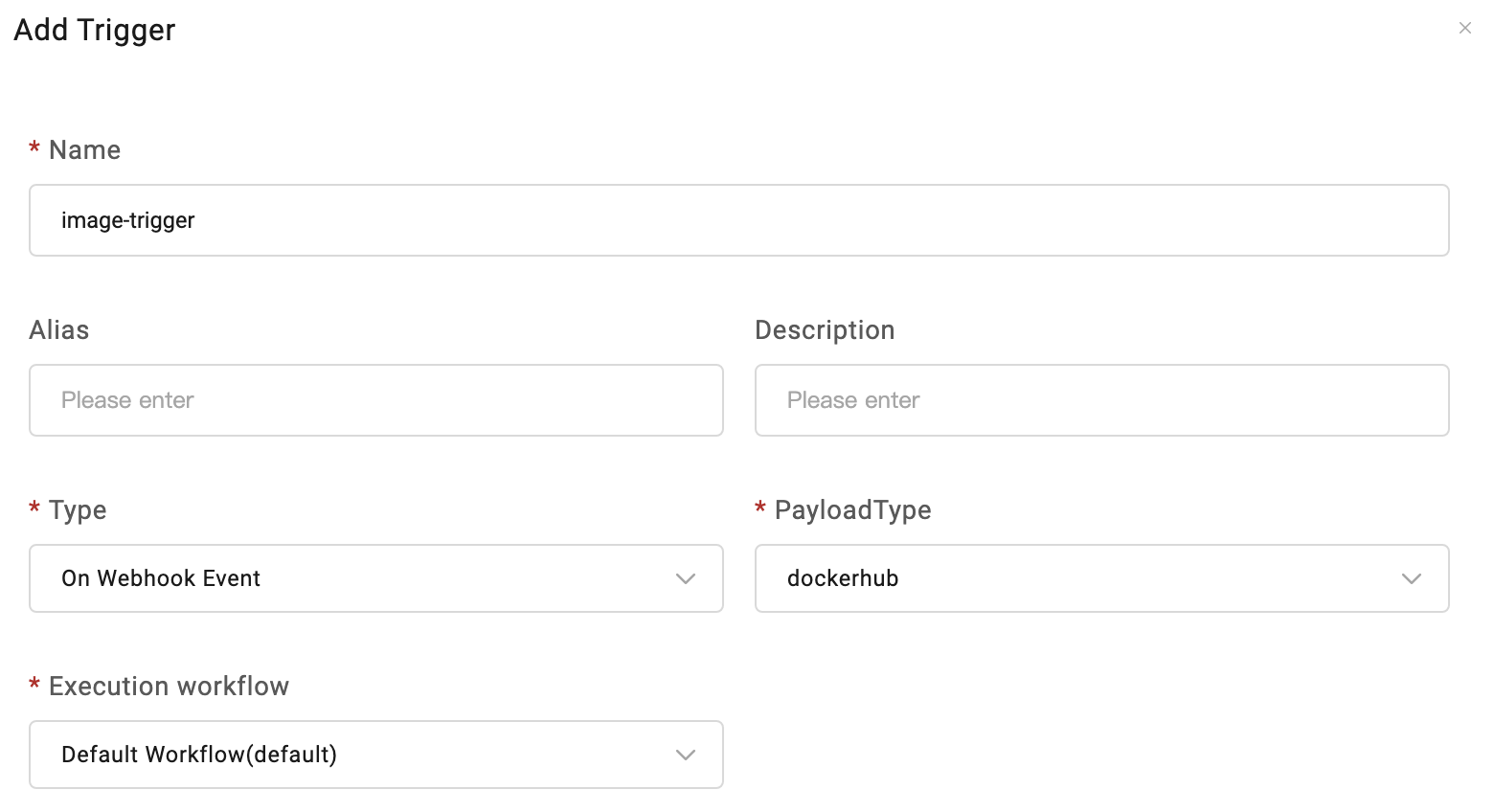
Task: Click the red asterisk beside PayloadType
Action: tap(760, 508)
